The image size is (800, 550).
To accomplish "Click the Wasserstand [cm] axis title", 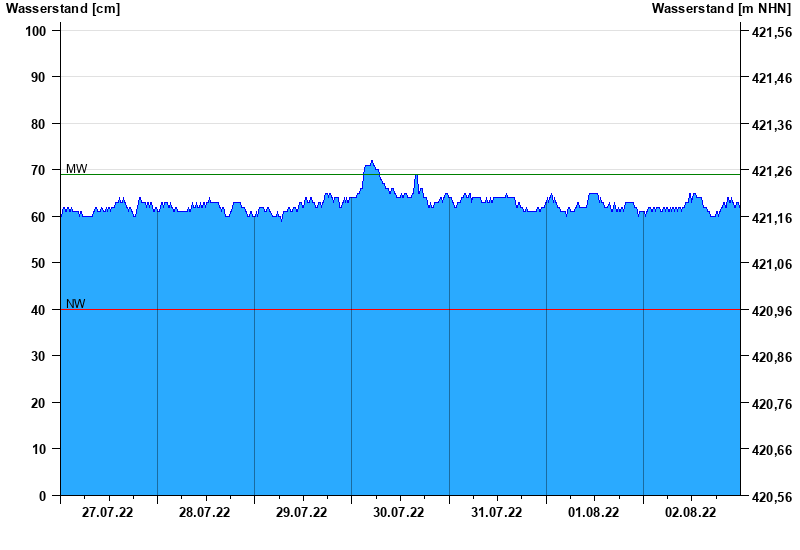I will point(63,8).
